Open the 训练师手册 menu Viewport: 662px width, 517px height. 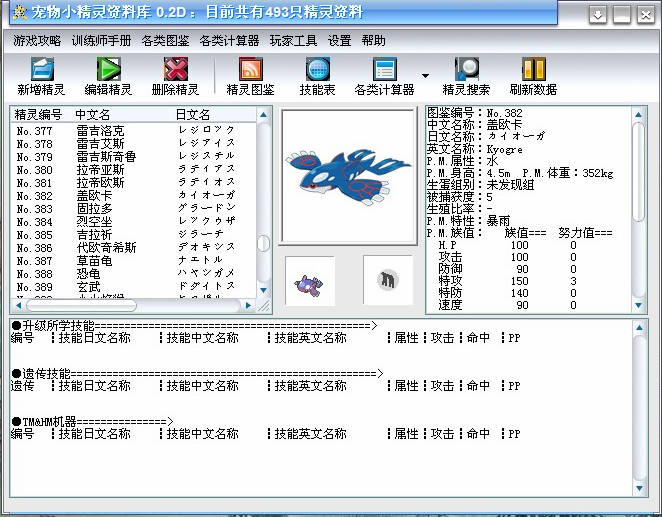click(x=101, y=41)
